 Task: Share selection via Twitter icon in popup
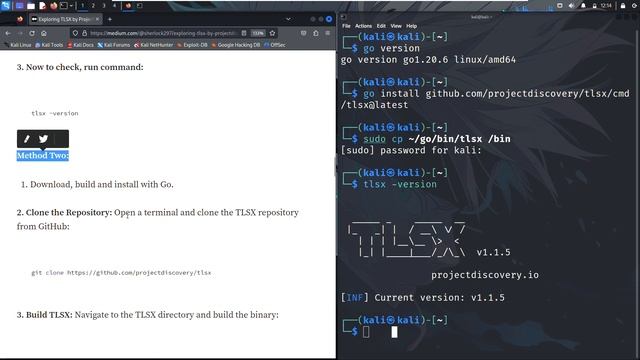43,139
